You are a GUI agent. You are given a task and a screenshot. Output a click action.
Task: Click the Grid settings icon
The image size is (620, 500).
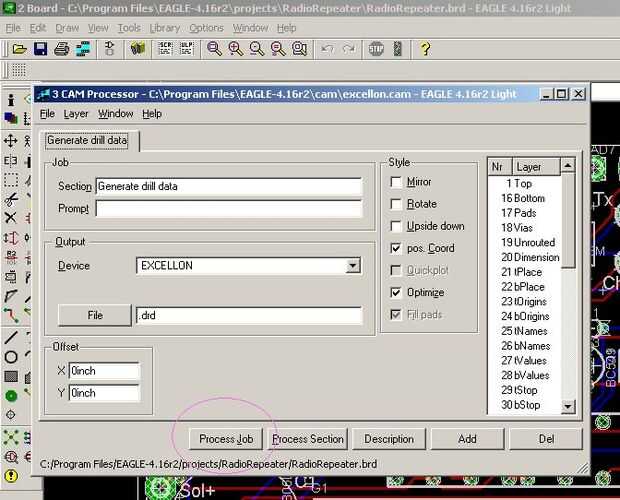click(19, 70)
